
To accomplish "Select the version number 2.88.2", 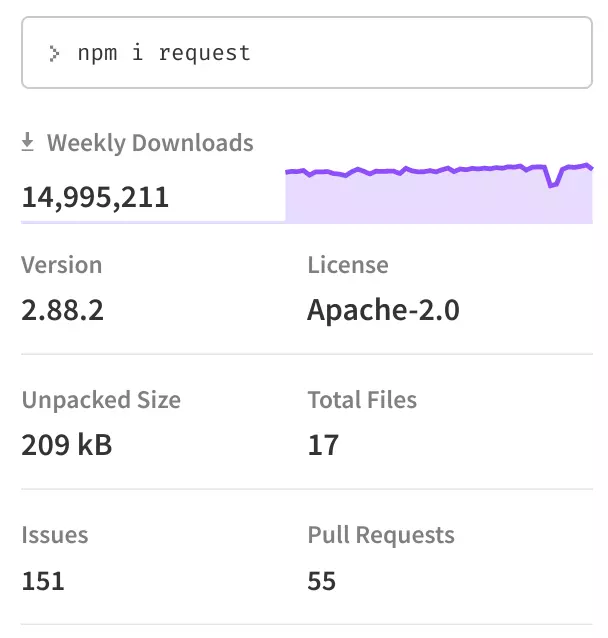I will point(63,311).
